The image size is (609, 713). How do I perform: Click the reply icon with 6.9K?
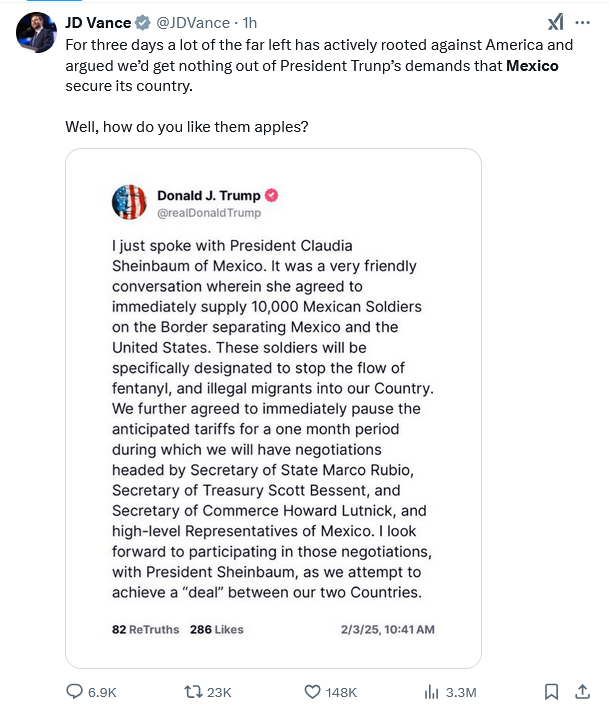76,692
